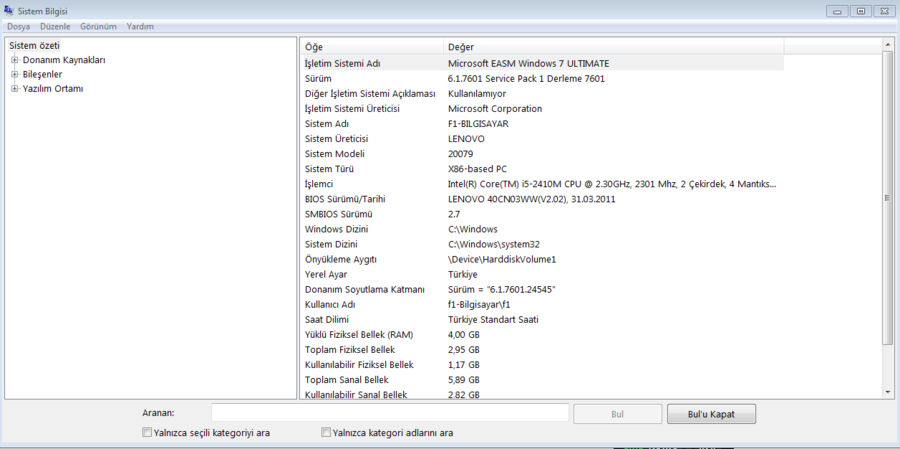Open the Dosya menu
Viewport: 900px width, 449px height.
pos(18,26)
